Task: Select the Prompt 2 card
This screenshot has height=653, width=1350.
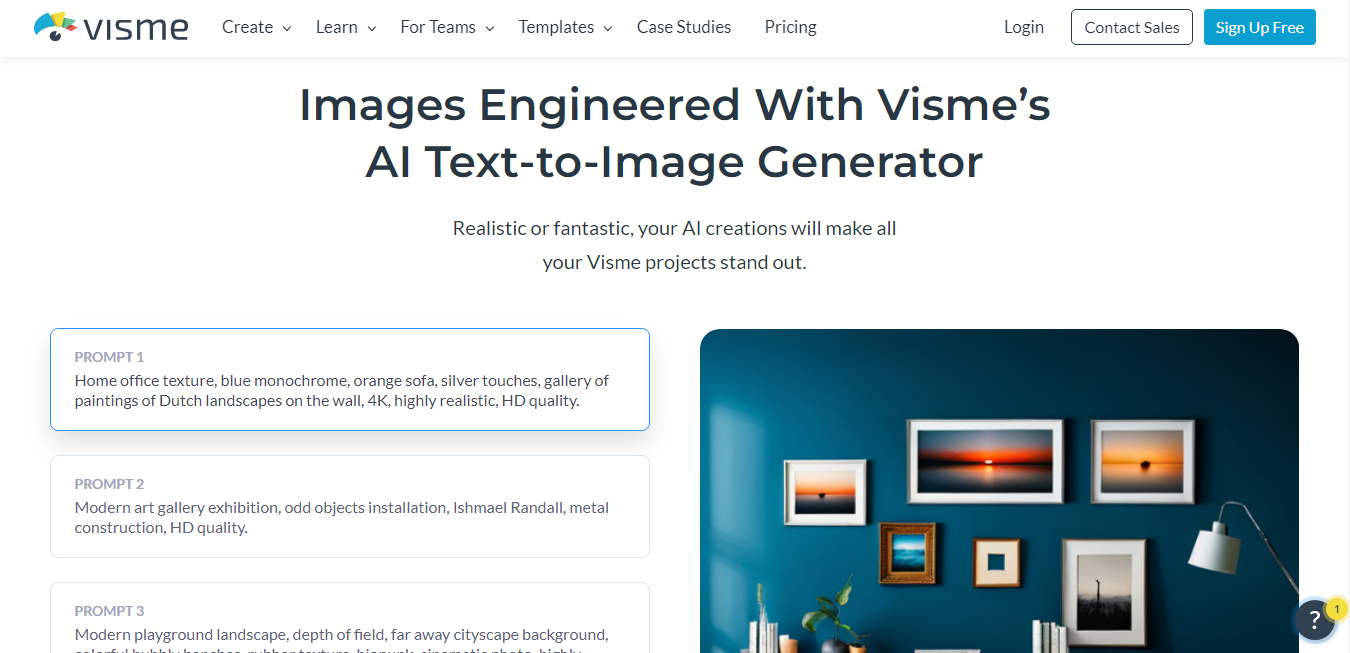Action: (x=350, y=506)
